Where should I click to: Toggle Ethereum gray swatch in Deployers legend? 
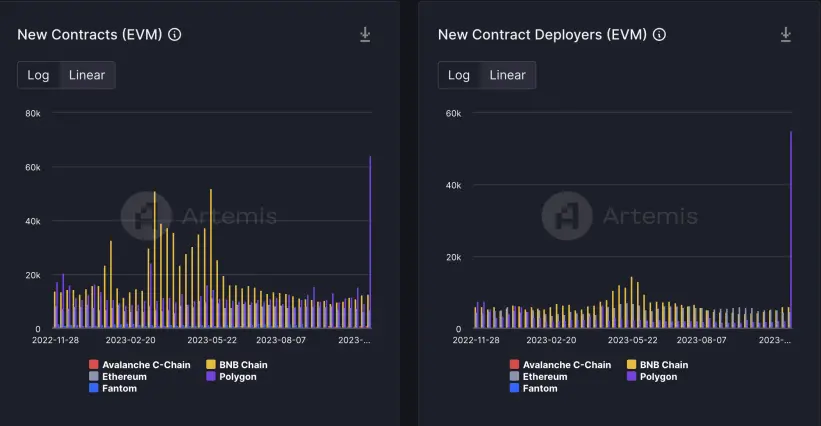click(514, 376)
